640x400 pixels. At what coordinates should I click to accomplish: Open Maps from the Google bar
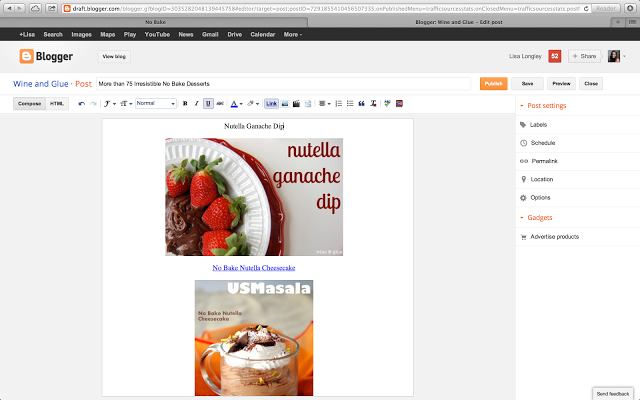[108, 35]
